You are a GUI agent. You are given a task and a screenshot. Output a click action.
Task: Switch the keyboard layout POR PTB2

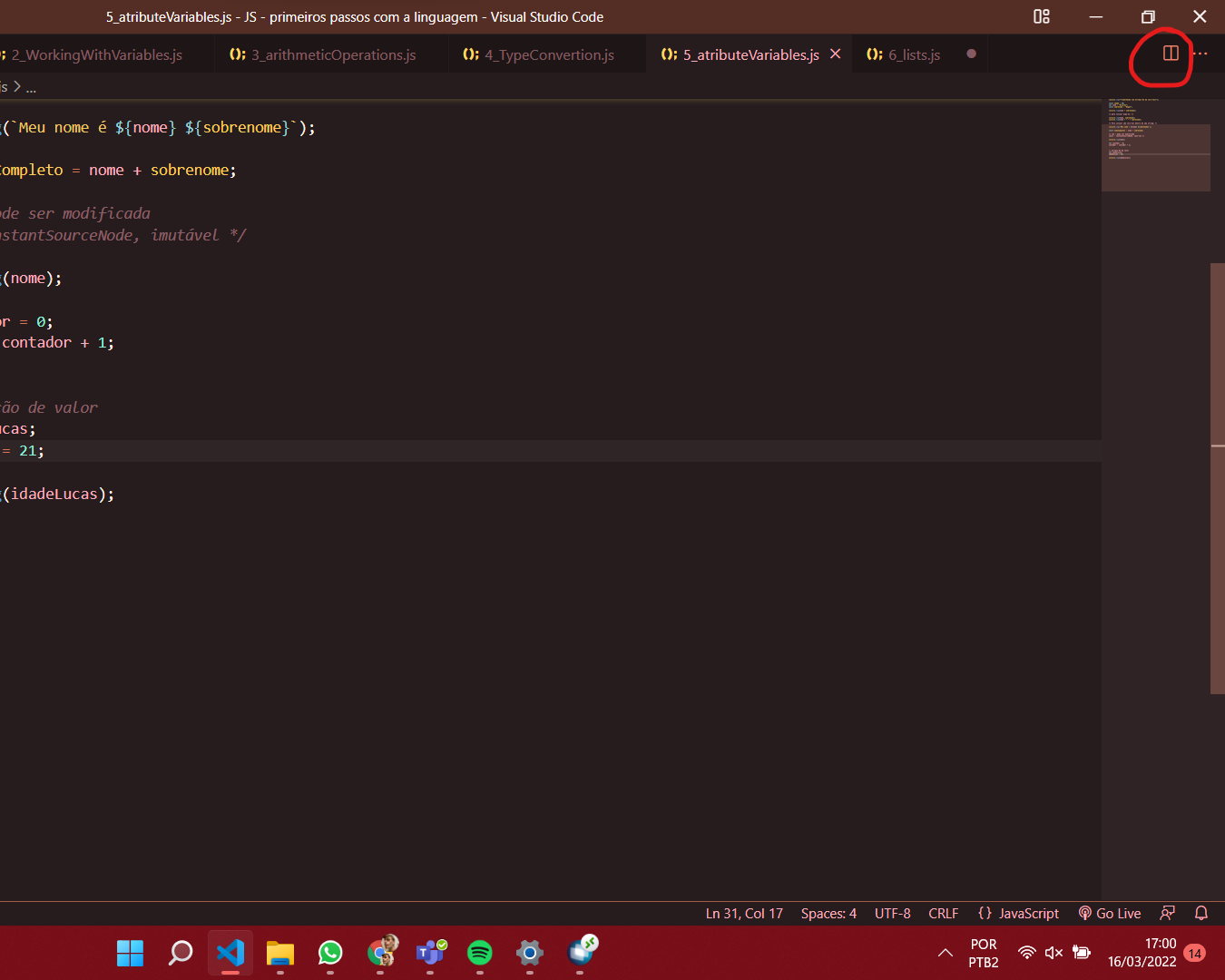[x=984, y=953]
